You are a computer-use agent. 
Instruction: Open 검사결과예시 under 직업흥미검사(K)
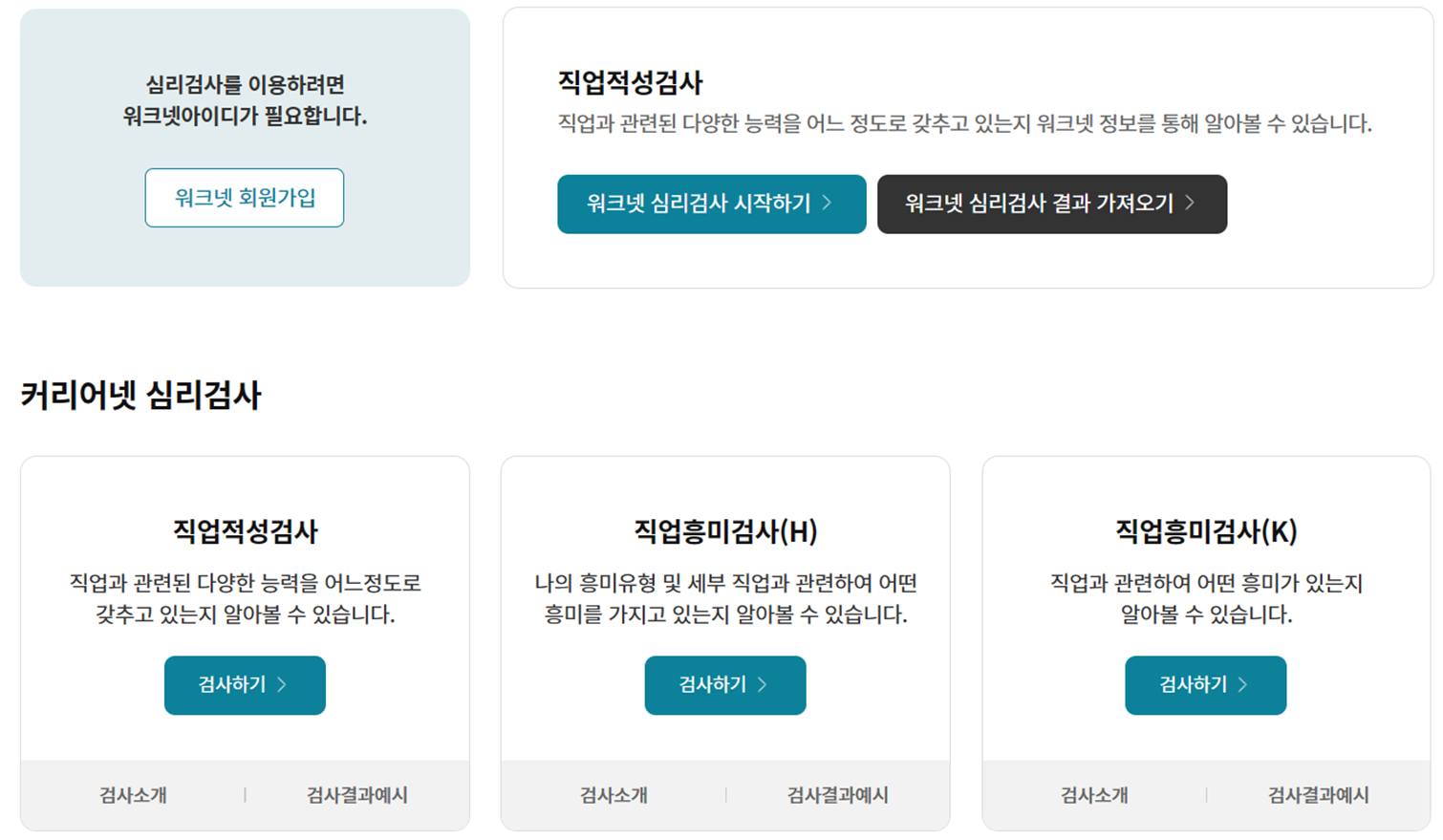1319,794
